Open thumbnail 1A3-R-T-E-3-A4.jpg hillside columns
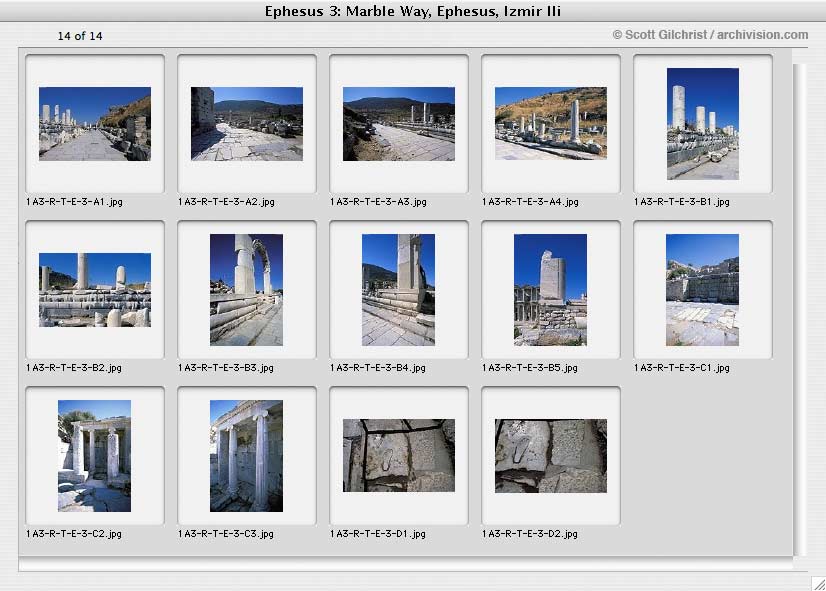 (x=550, y=124)
